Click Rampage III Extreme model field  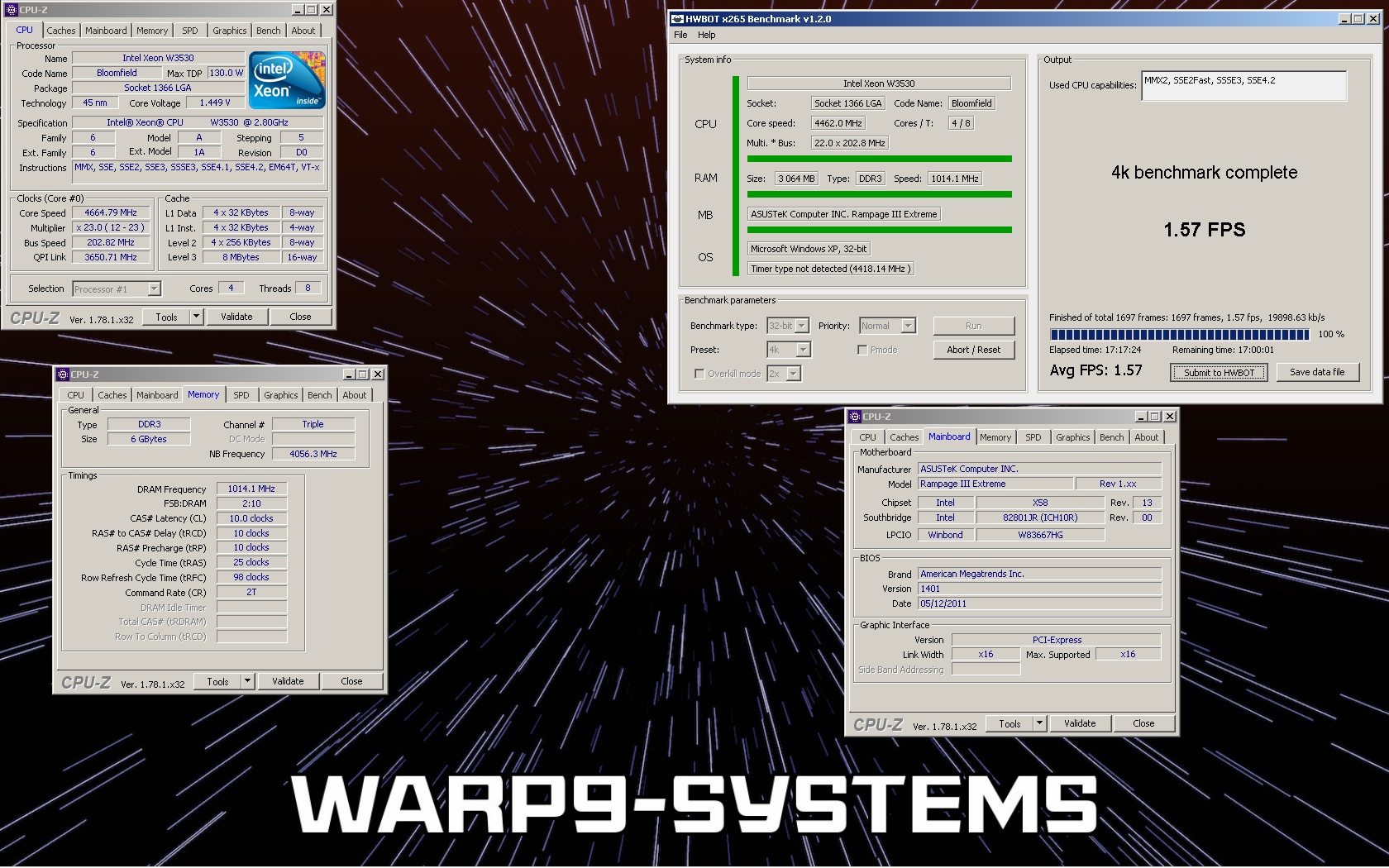pos(995,484)
